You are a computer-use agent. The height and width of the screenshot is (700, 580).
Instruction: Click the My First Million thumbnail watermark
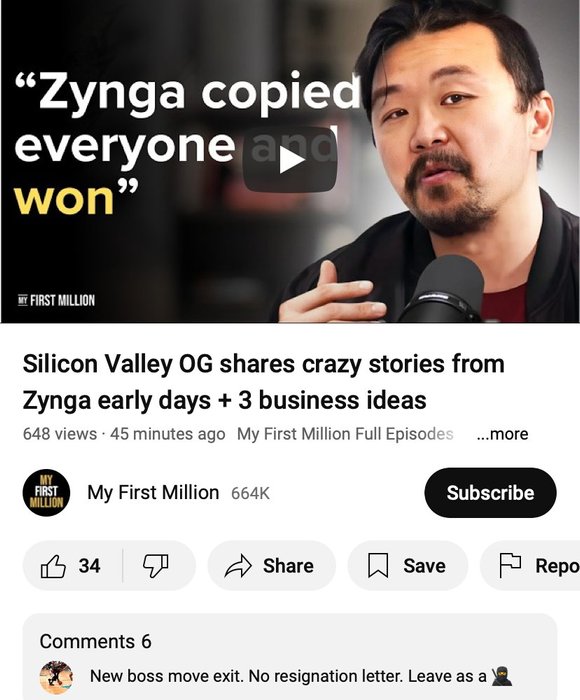coord(56,300)
